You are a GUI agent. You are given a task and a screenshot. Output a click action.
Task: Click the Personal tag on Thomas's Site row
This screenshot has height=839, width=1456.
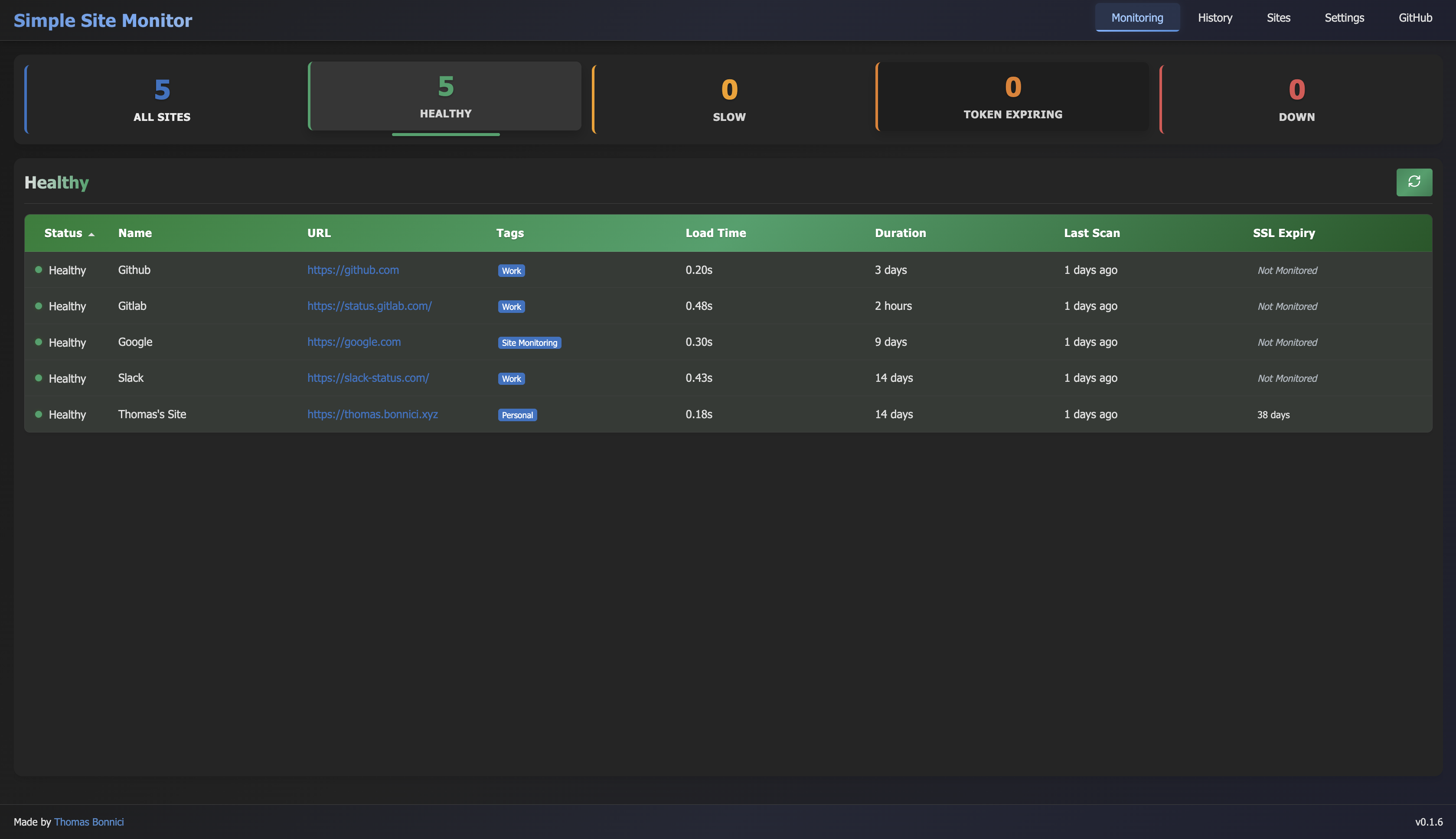(517, 415)
